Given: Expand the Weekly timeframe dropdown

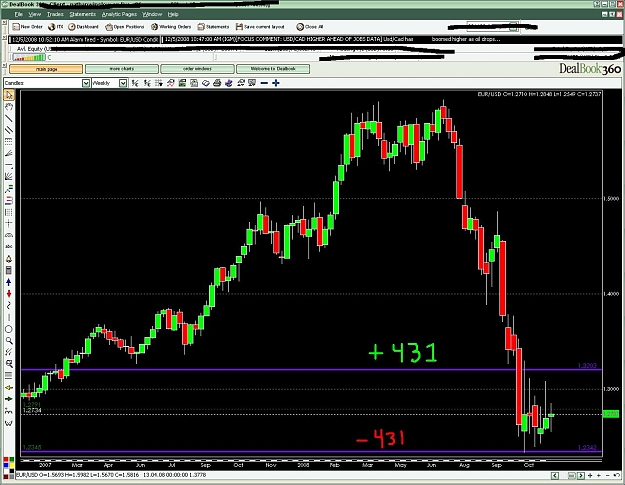Looking at the screenshot, I should point(123,83).
